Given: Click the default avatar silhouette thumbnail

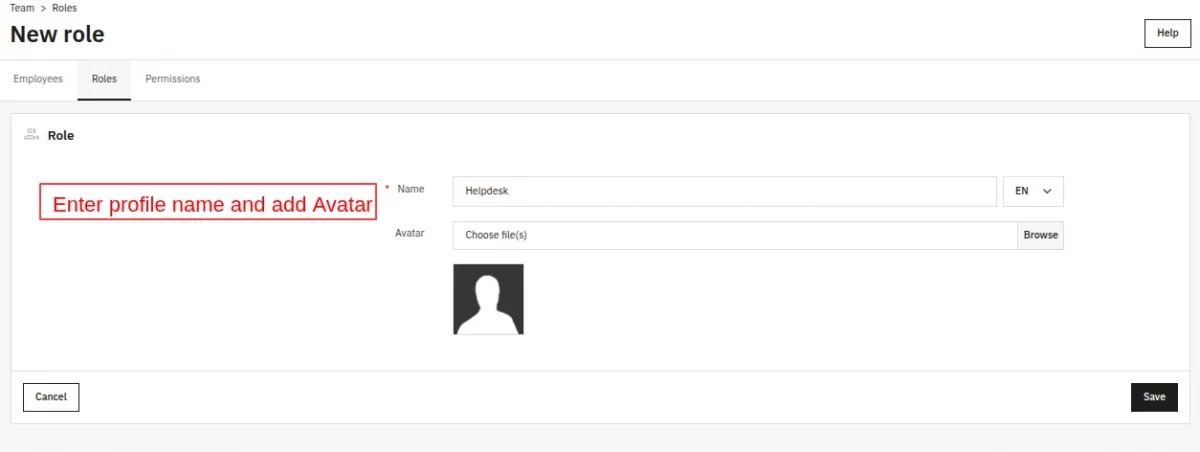Looking at the screenshot, I should click(x=488, y=299).
